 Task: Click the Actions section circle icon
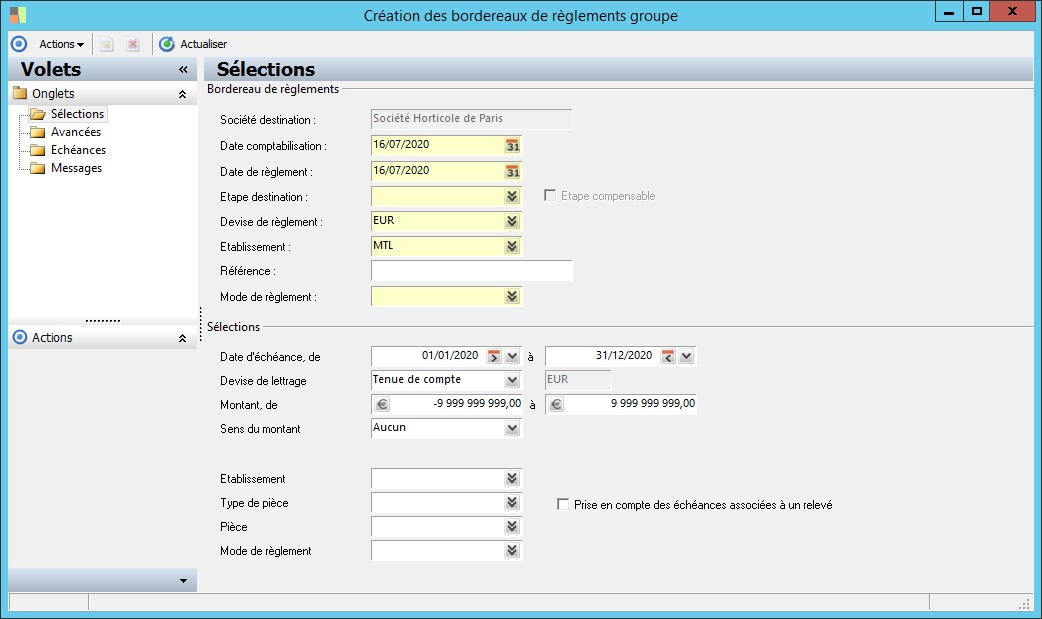click(21, 337)
